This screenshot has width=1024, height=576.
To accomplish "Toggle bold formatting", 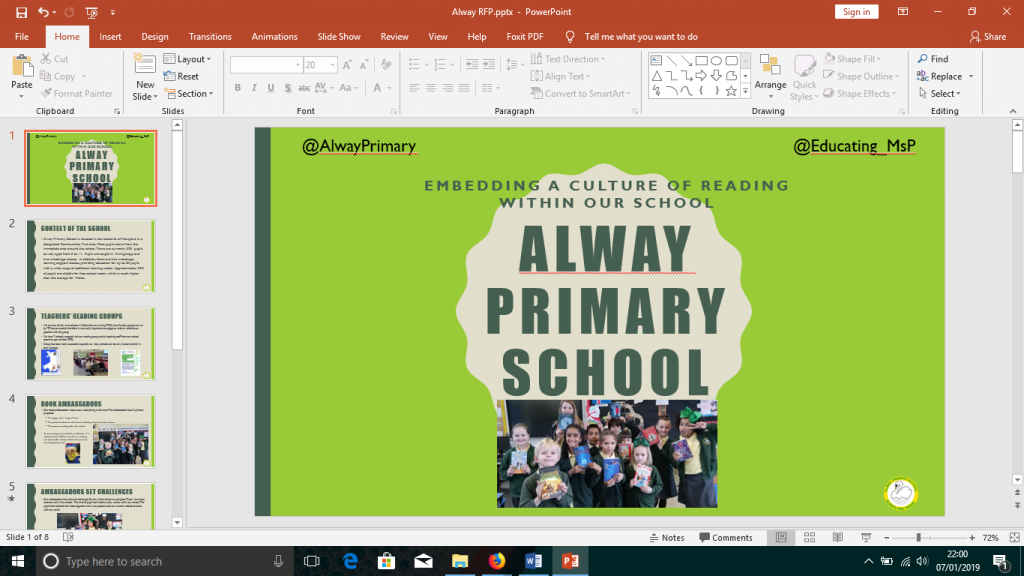I will coord(237,88).
